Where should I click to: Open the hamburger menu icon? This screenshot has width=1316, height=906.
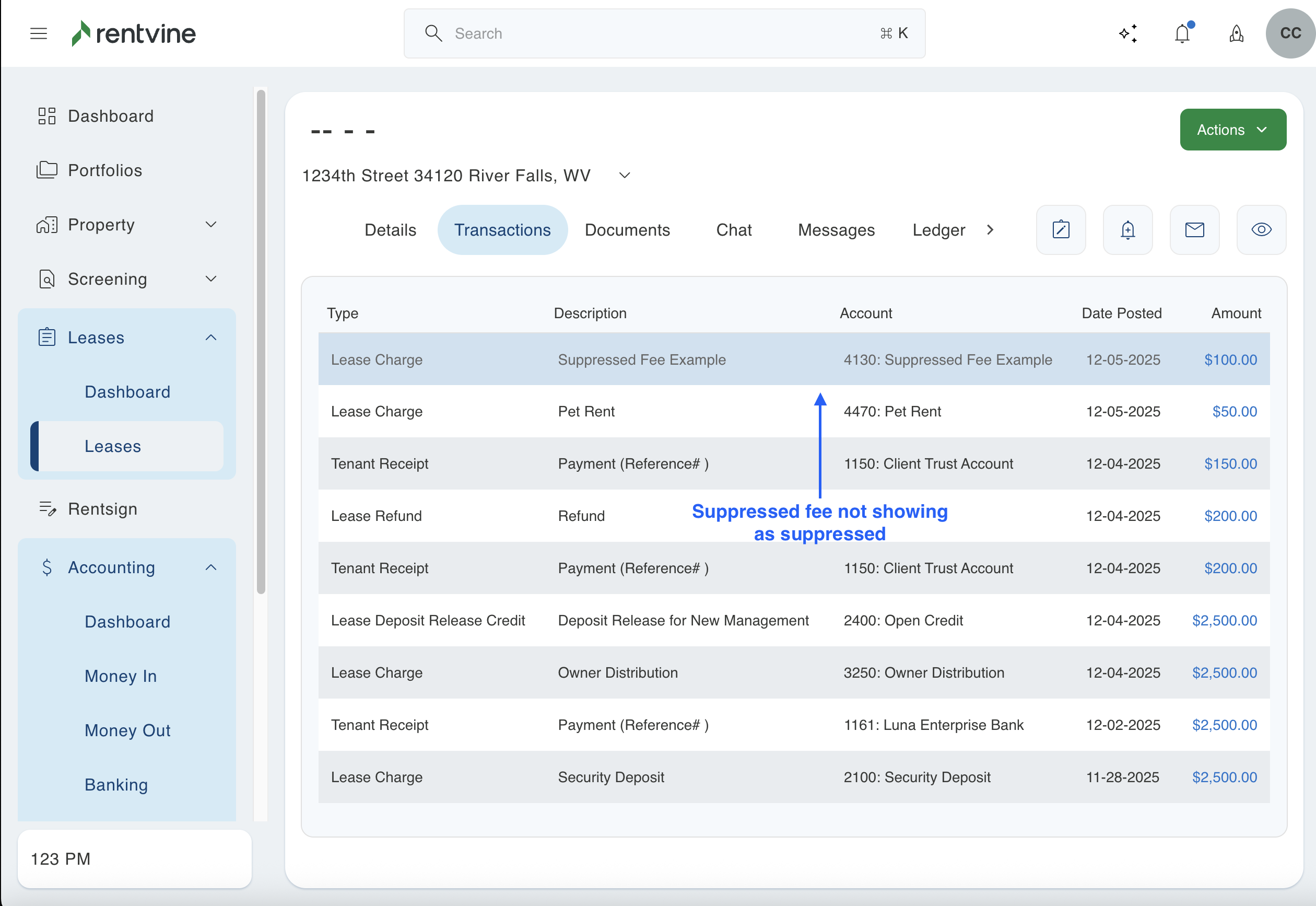coord(39,33)
